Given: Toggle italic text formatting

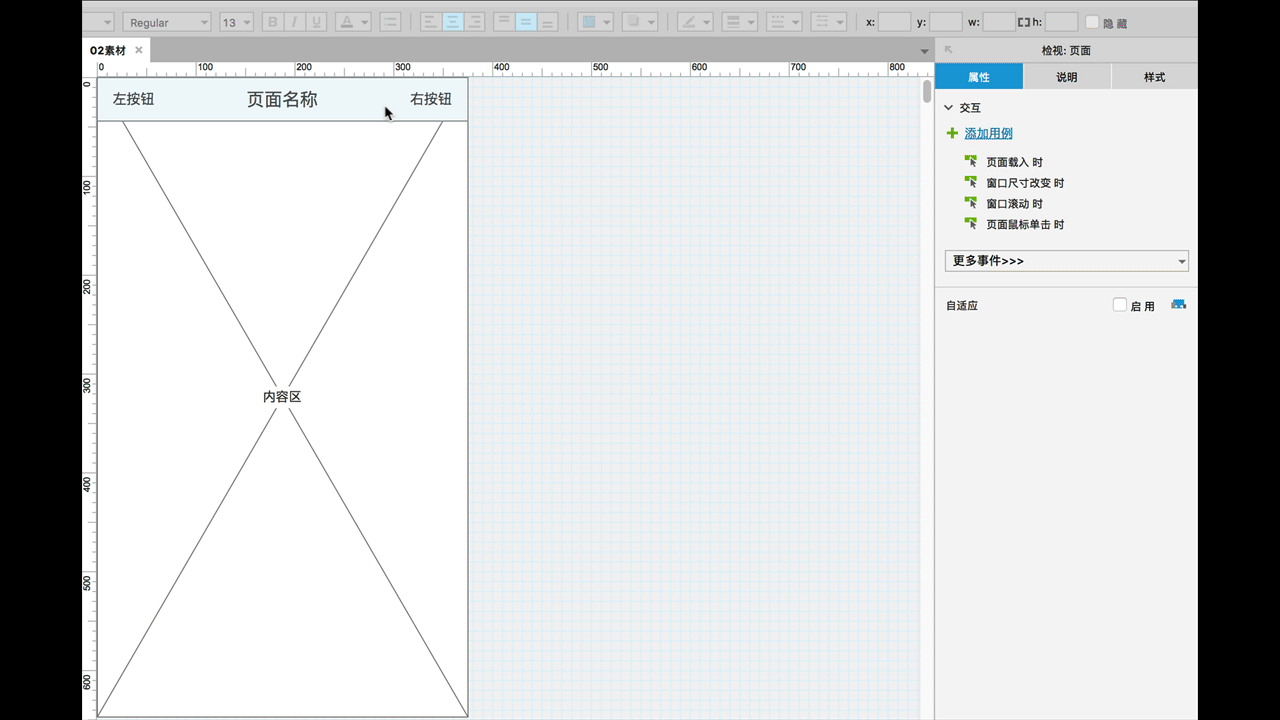Looking at the screenshot, I should [x=295, y=22].
